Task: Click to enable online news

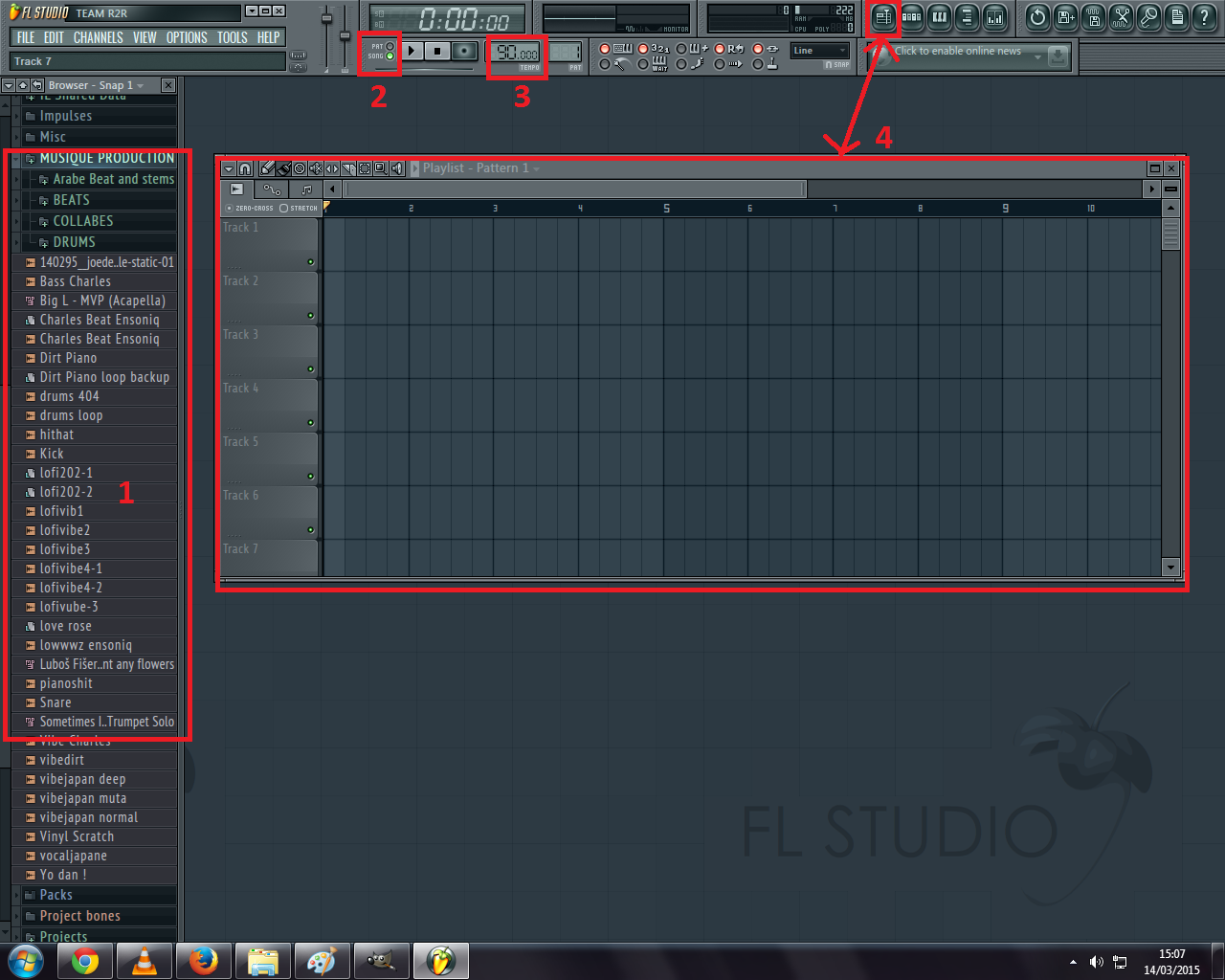Action: [x=957, y=52]
